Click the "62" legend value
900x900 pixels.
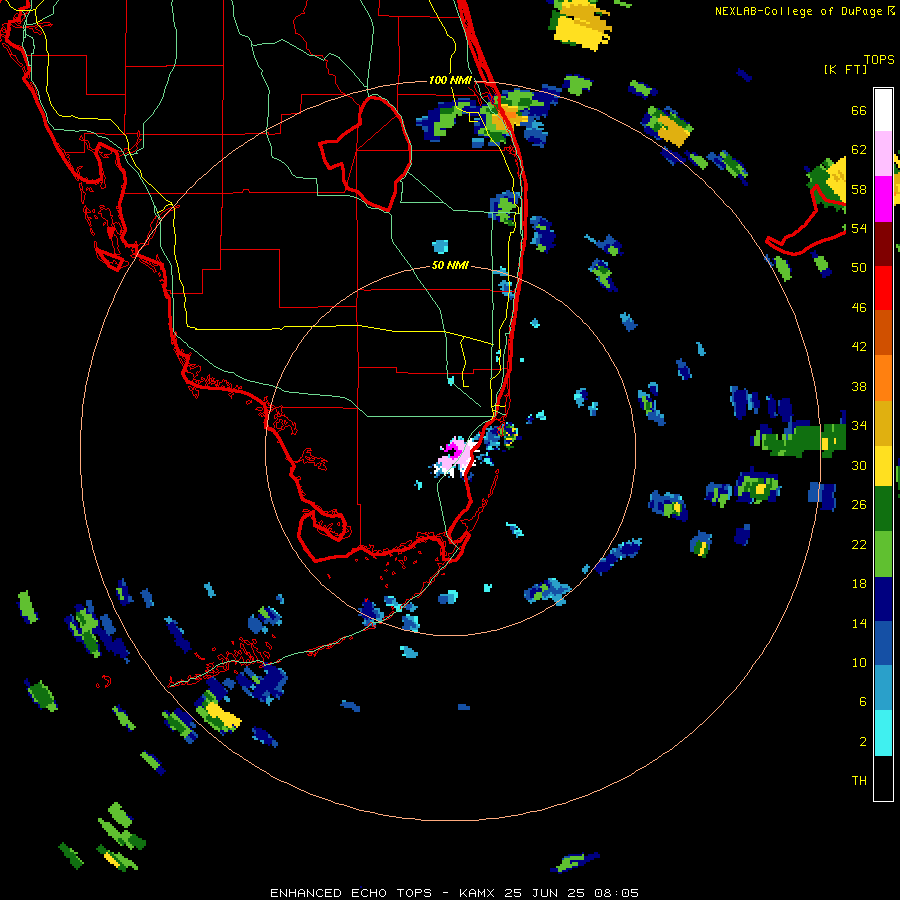click(859, 150)
